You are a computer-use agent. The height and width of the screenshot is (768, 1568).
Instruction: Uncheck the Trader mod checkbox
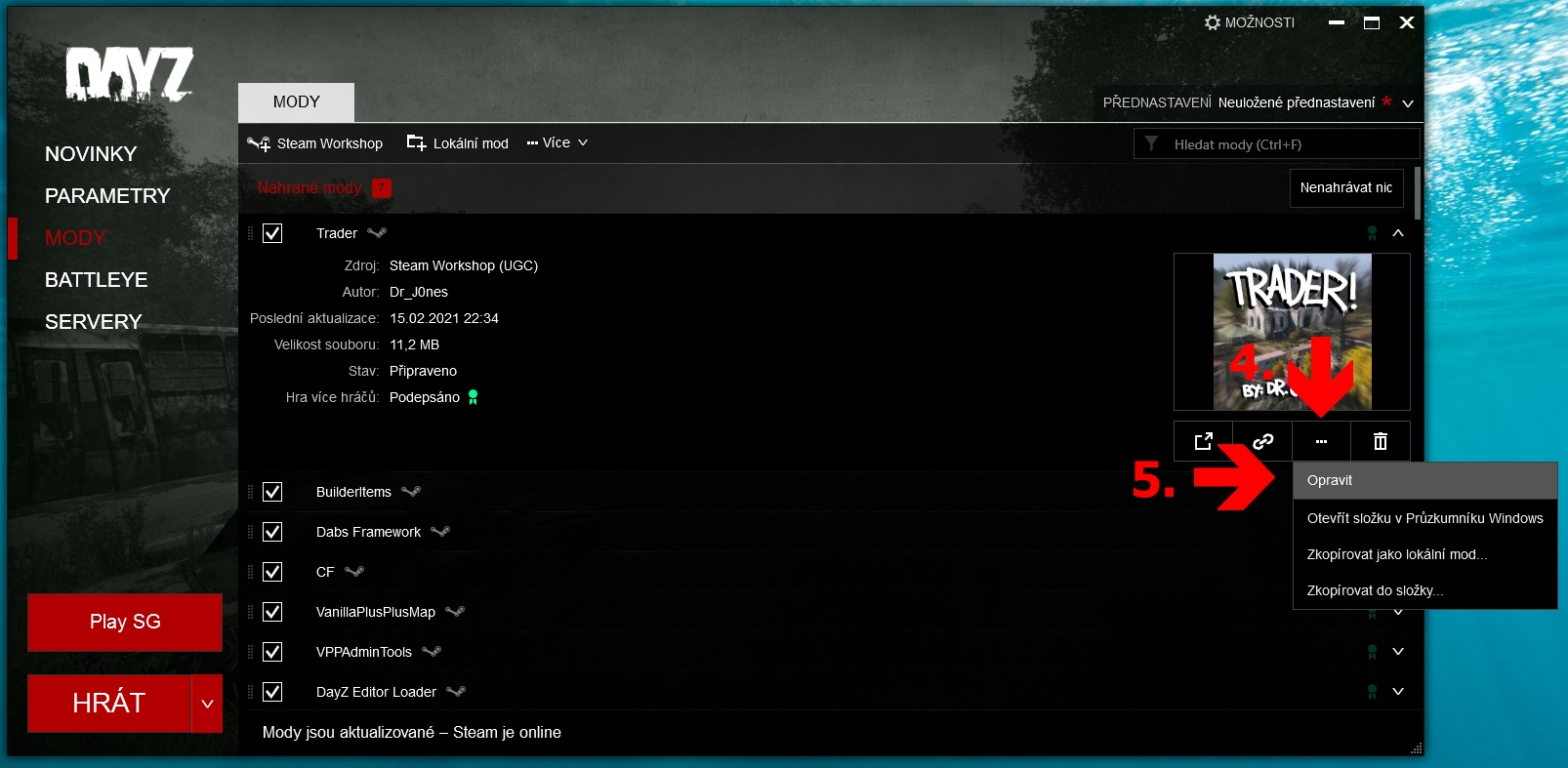pyautogui.click(x=272, y=233)
